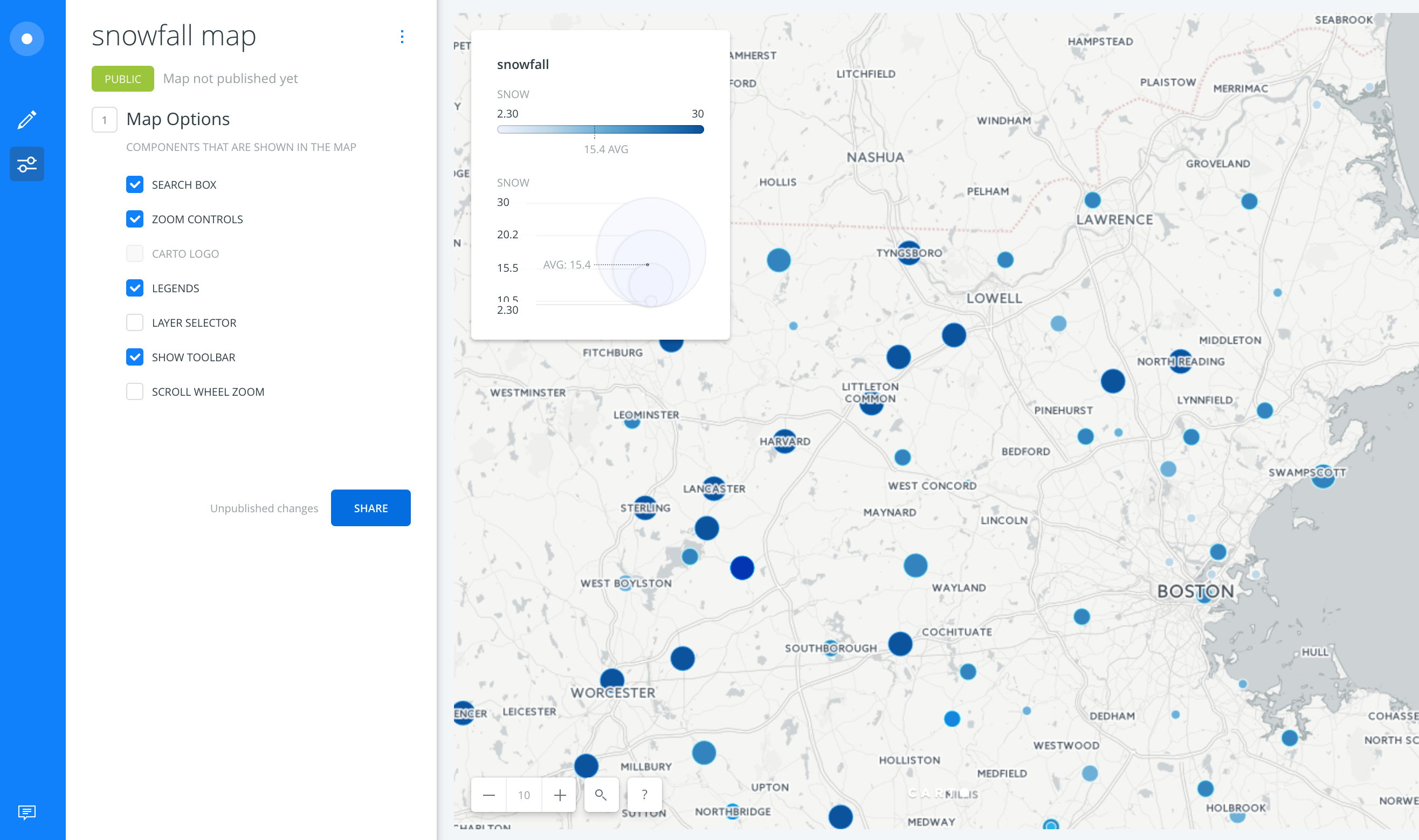Click the FITCHBURG map label

pos(613,353)
